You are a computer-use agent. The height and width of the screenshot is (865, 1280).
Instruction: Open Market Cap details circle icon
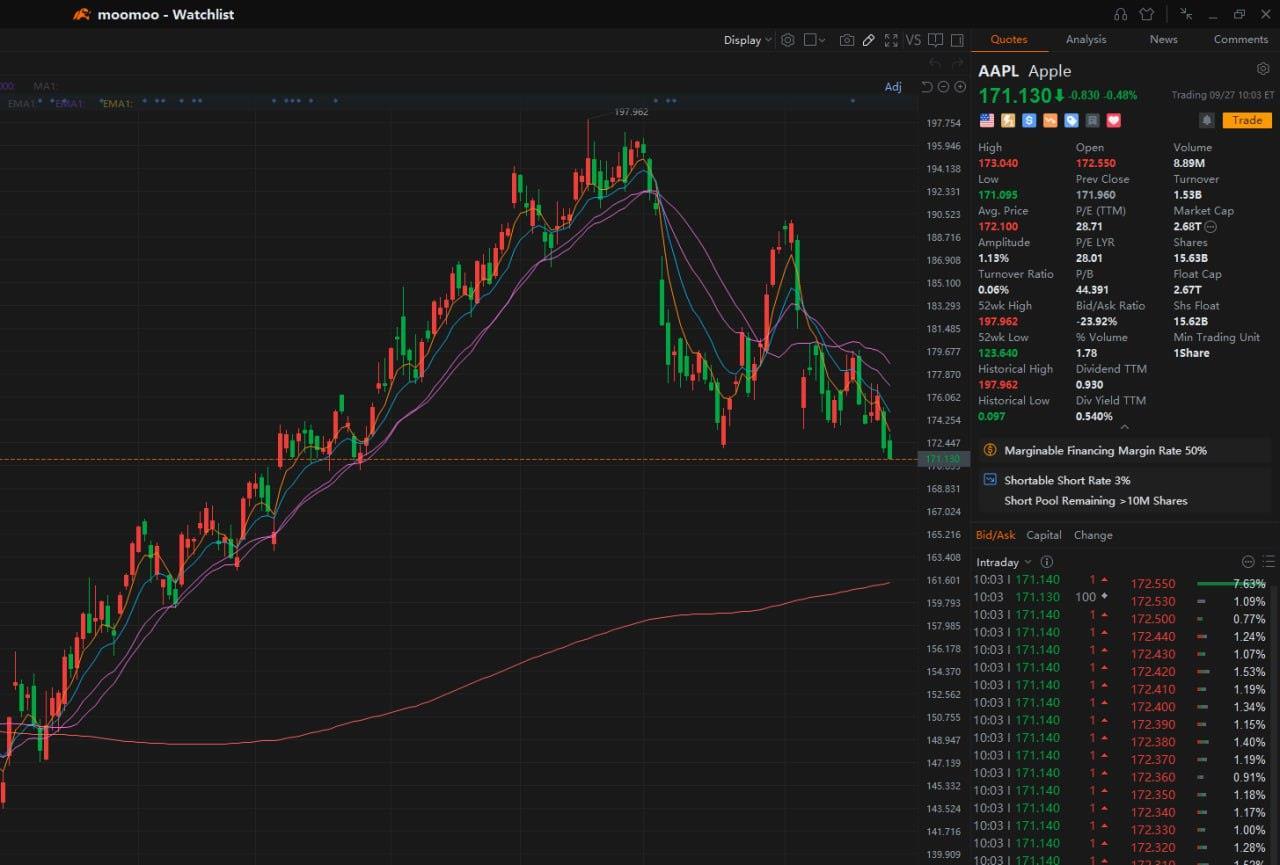pos(1211,227)
